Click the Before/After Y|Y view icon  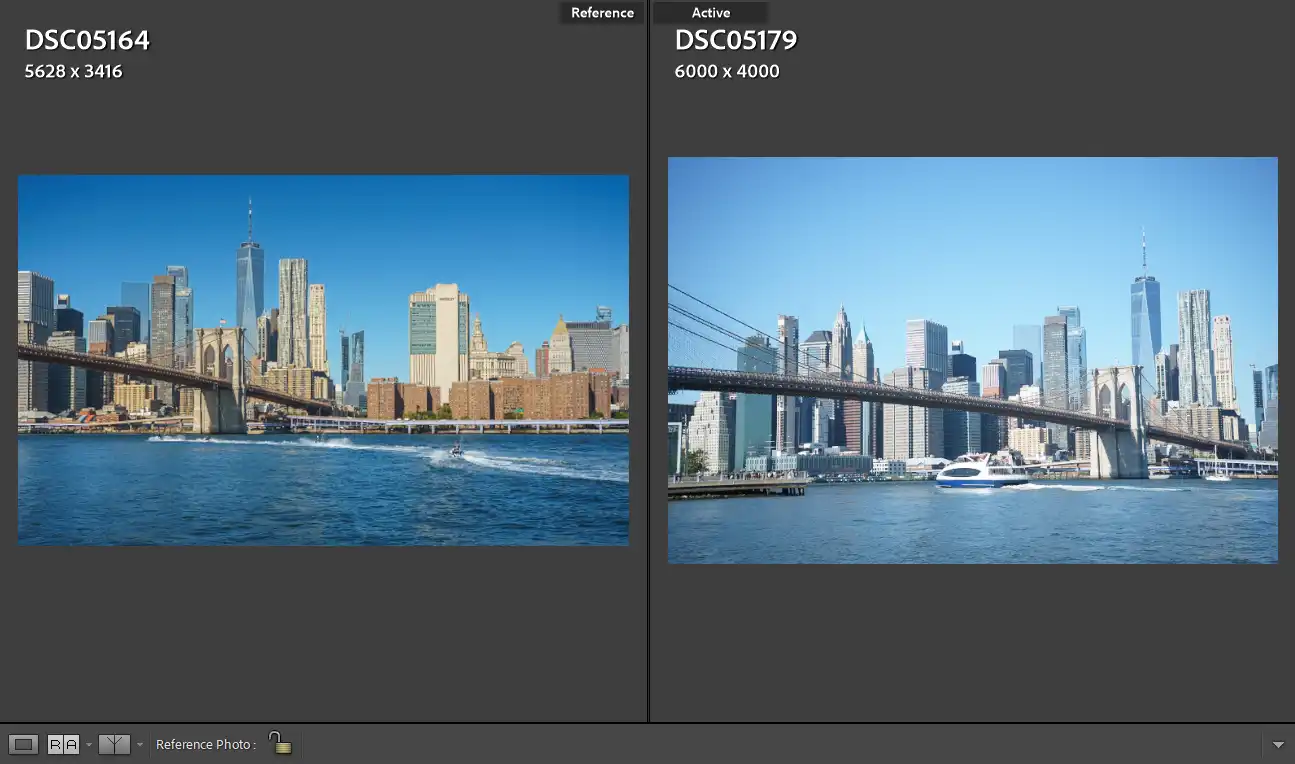click(114, 744)
